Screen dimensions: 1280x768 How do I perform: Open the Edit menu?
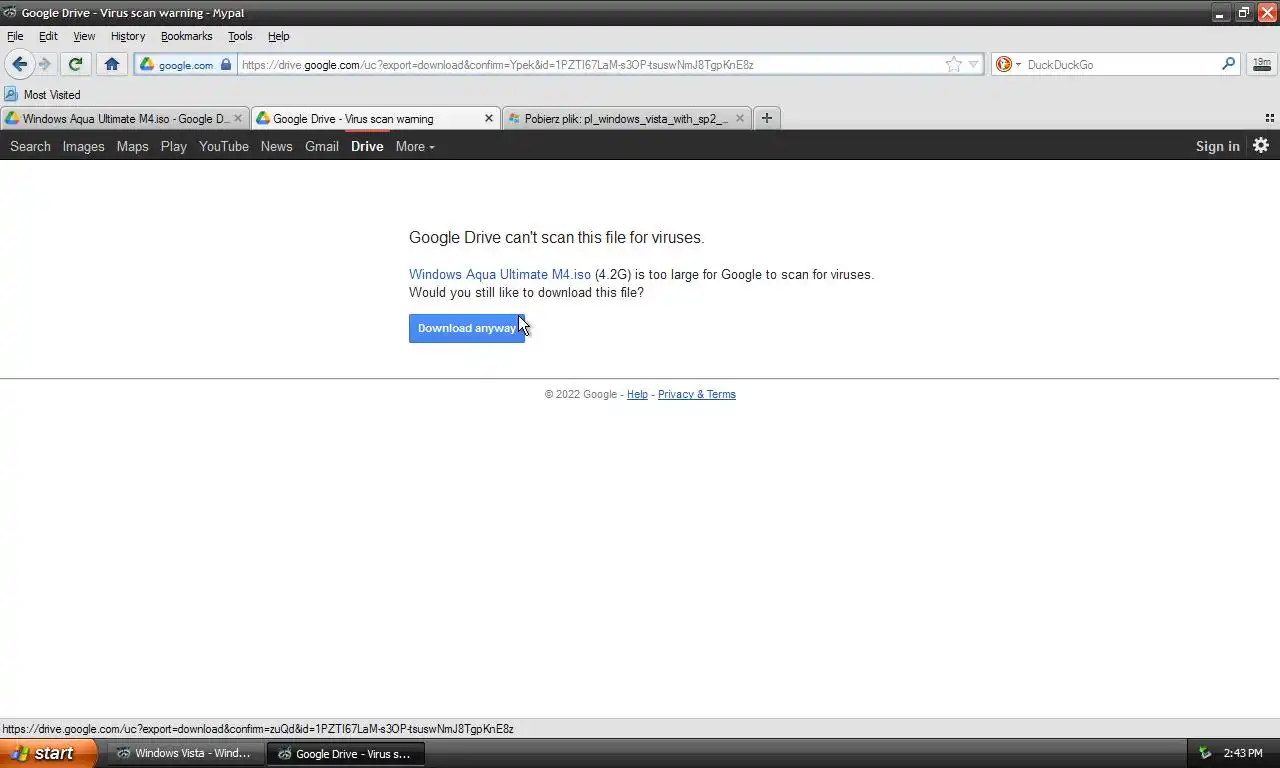[48, 36]
